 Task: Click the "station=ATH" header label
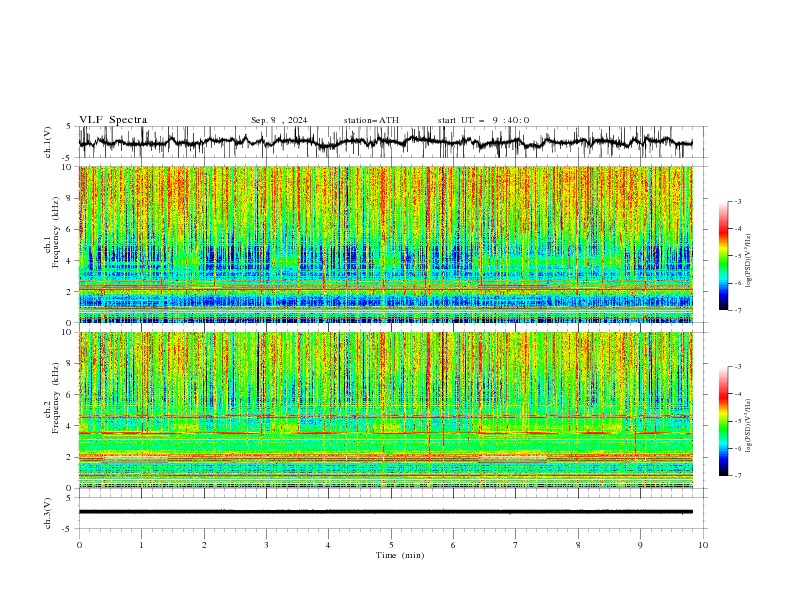coord(371,120)
